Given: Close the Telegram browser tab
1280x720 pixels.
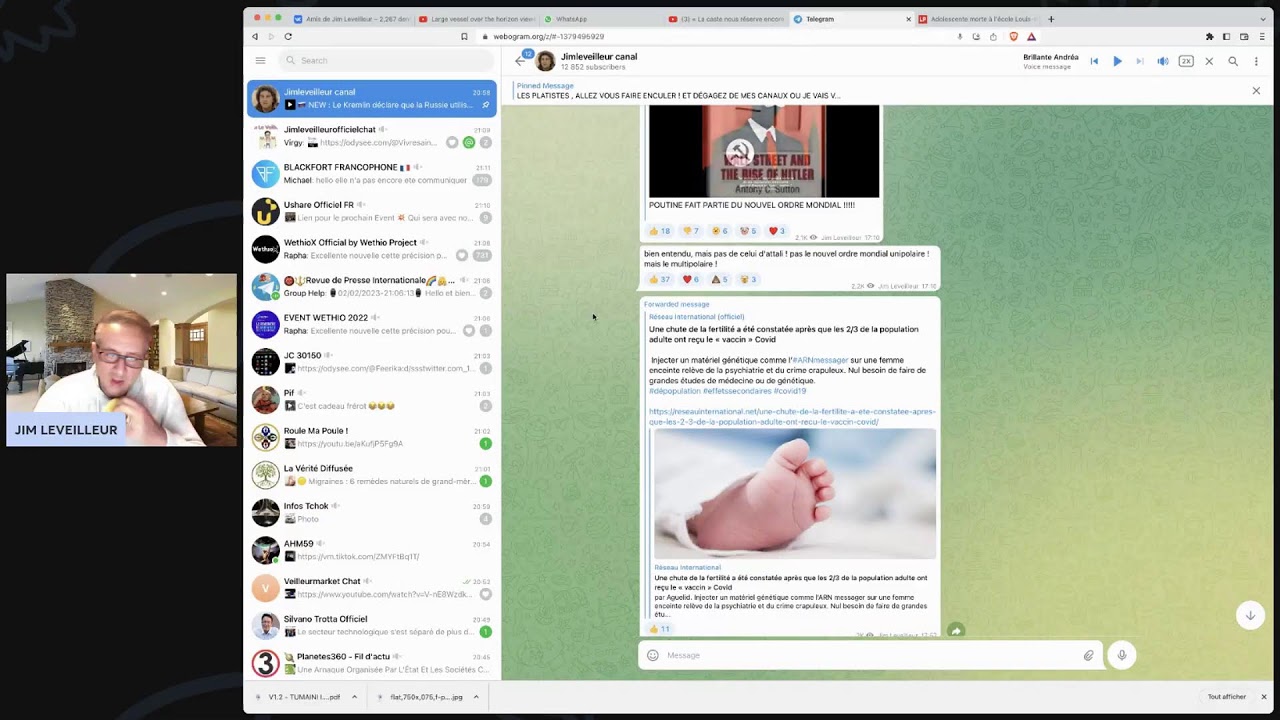Looking at the screenshot, I should click(x=908, y=18).
